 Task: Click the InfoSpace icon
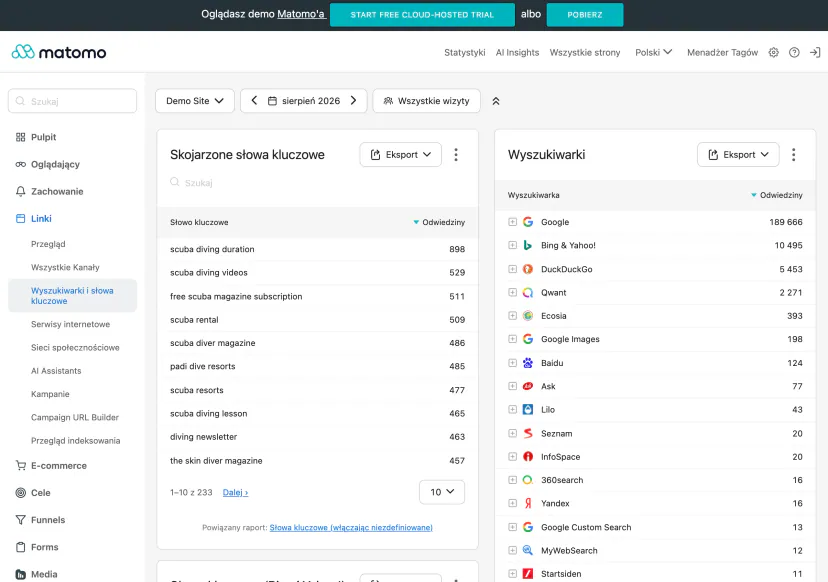click(x=528, y=456)
